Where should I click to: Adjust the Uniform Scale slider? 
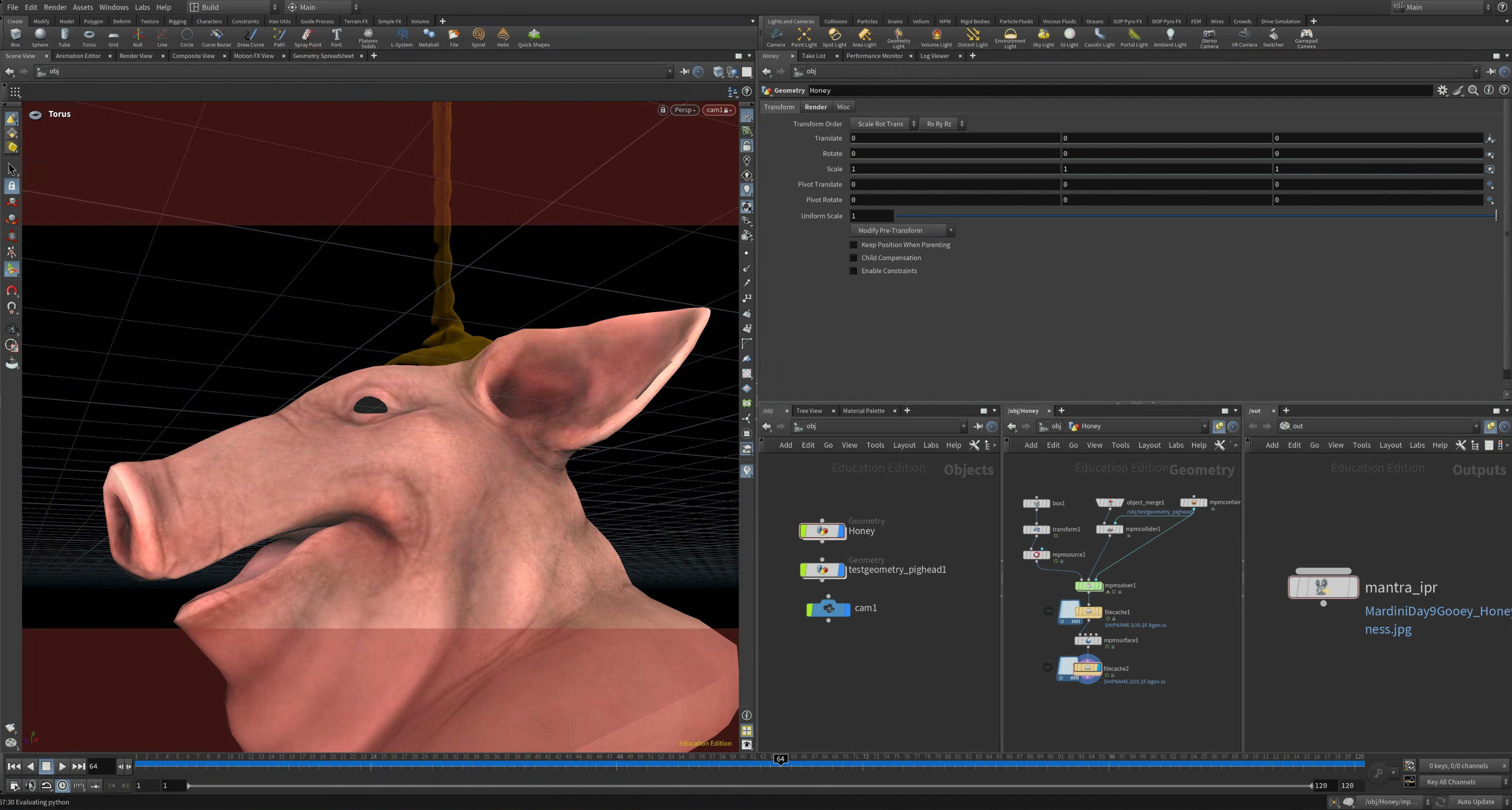pos(1197,216)
